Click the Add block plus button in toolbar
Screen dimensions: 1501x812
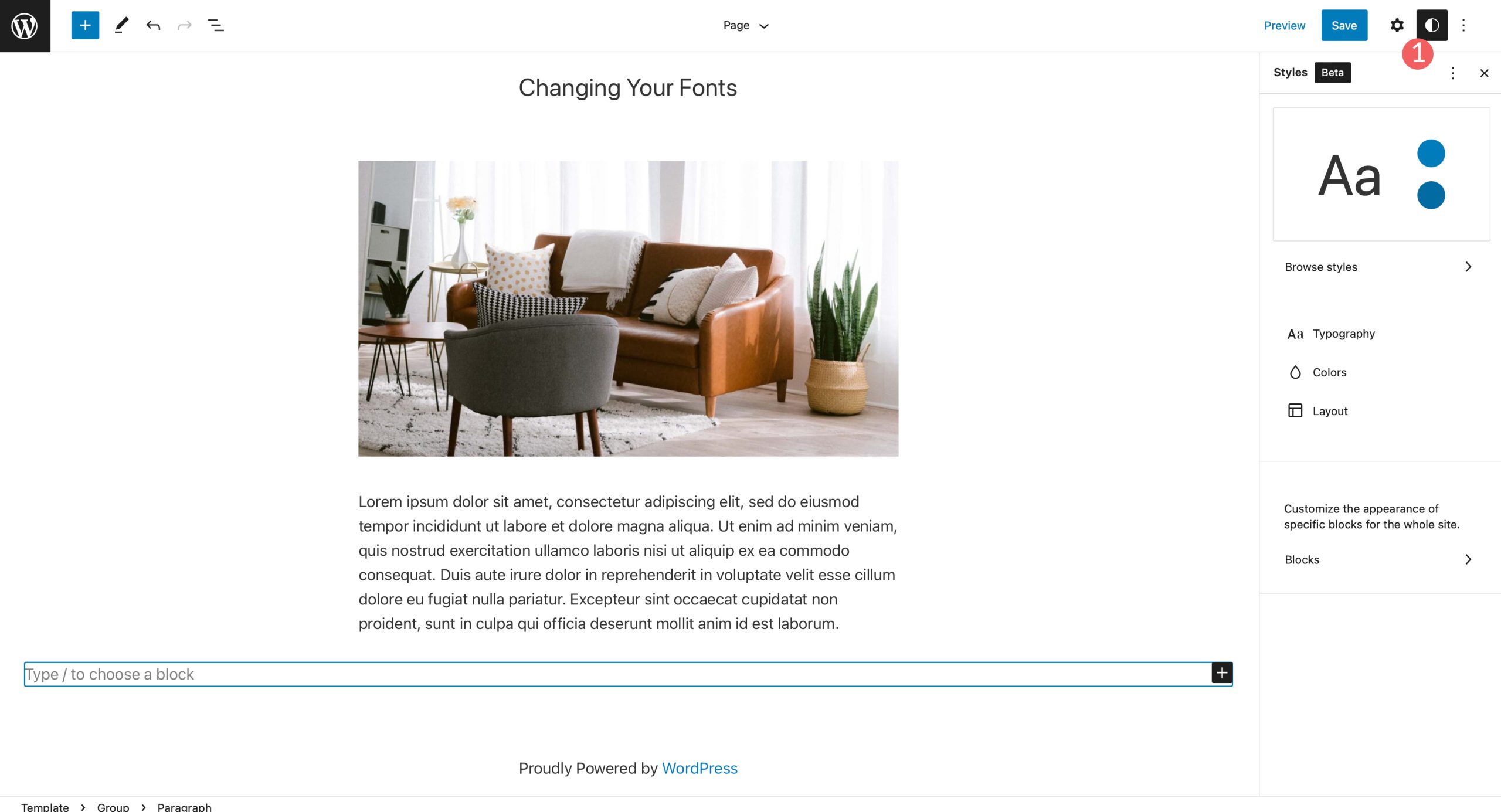(84, 25)
